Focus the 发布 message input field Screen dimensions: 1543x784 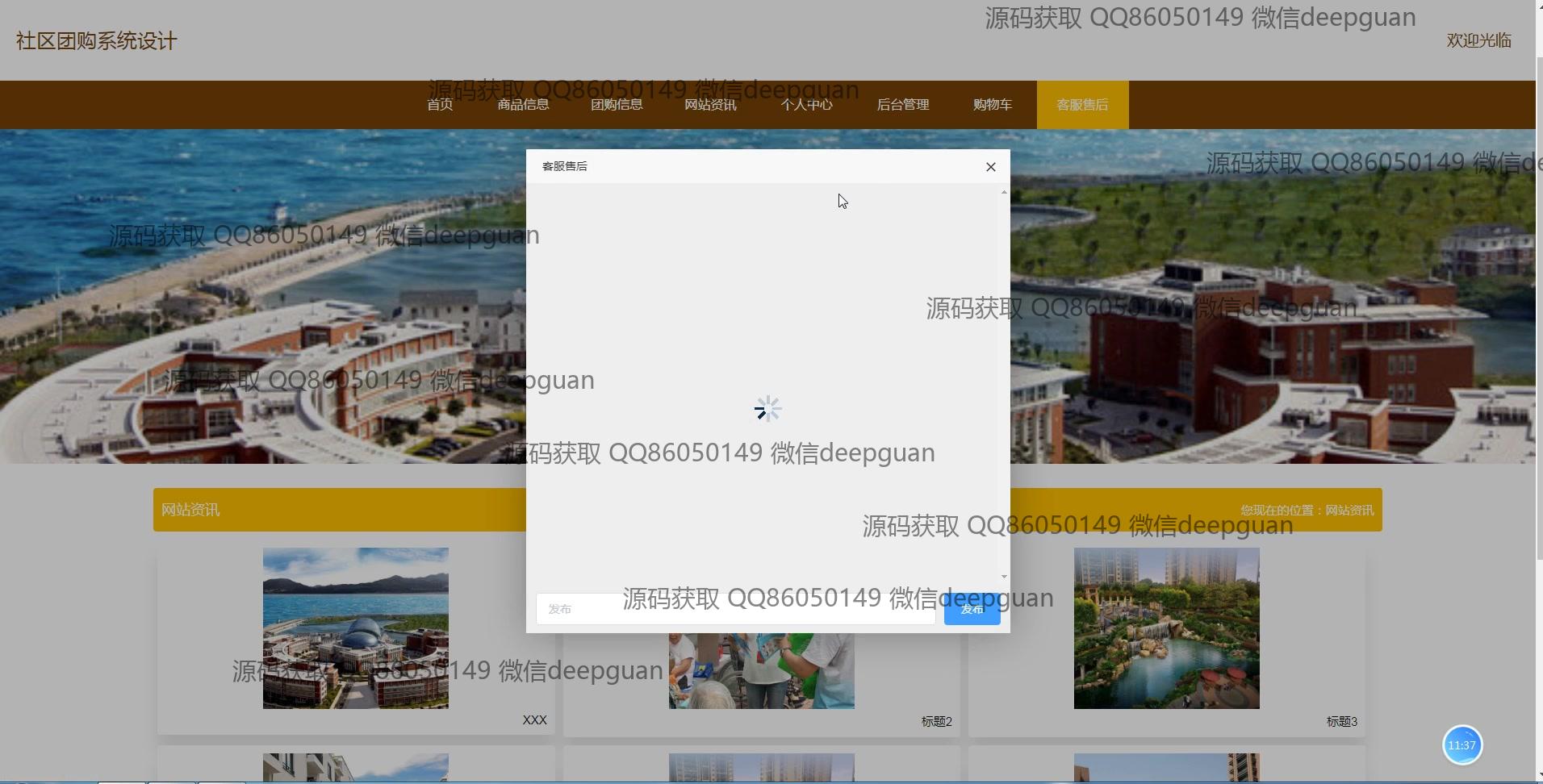(x=734, y=609)
